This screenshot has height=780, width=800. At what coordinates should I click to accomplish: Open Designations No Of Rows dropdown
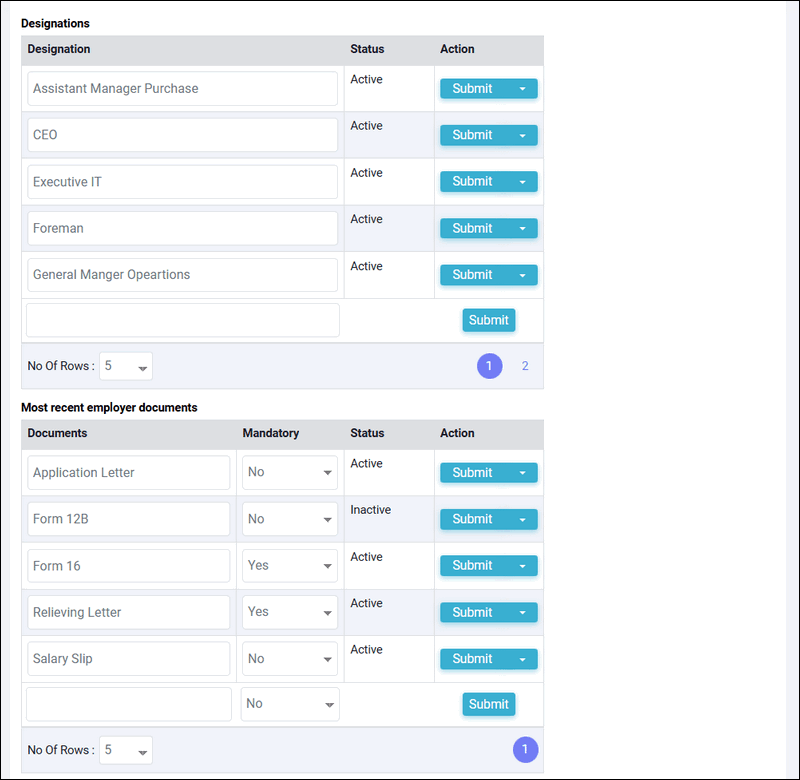pos(126,366)
